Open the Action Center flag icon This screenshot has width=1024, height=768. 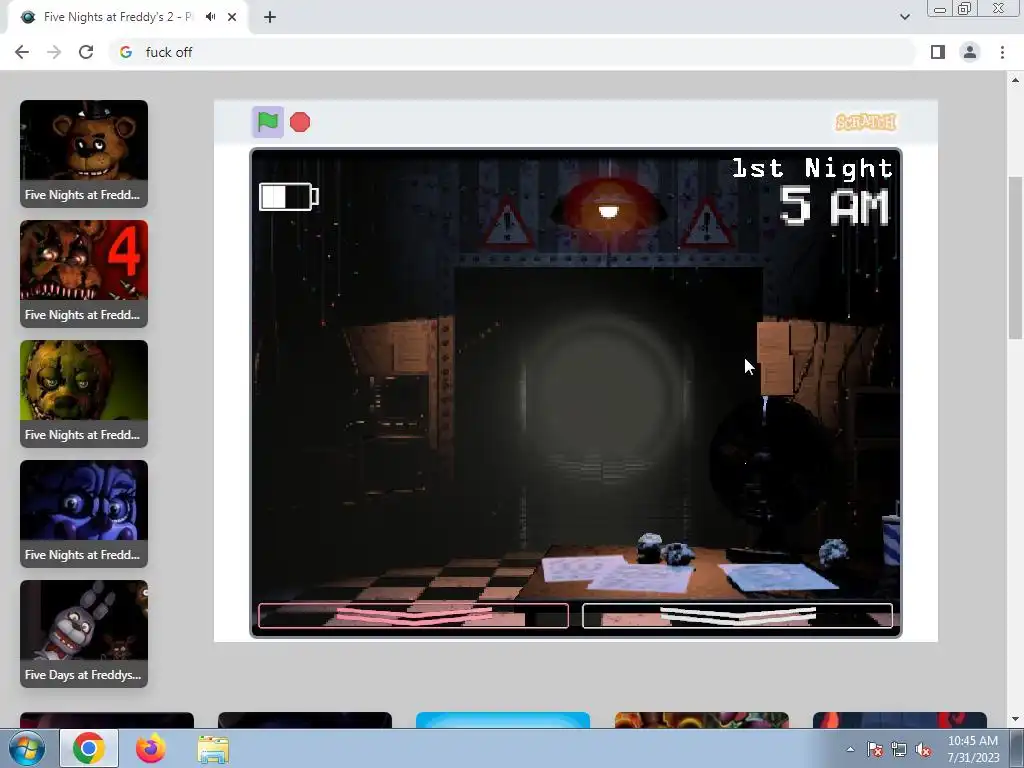coord(875,750)
